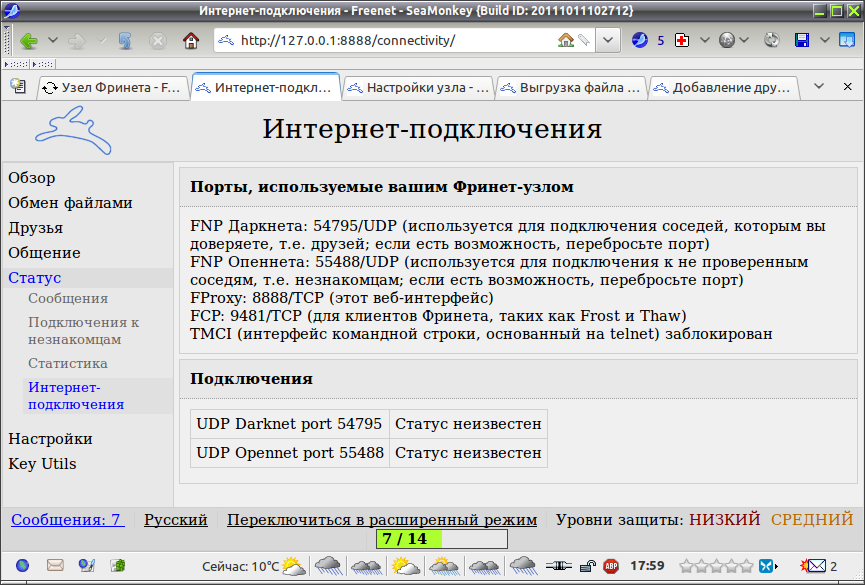Click the red cross toolbar icon
The height and width of the screenshot is (585, 865).
click(682, 40)
